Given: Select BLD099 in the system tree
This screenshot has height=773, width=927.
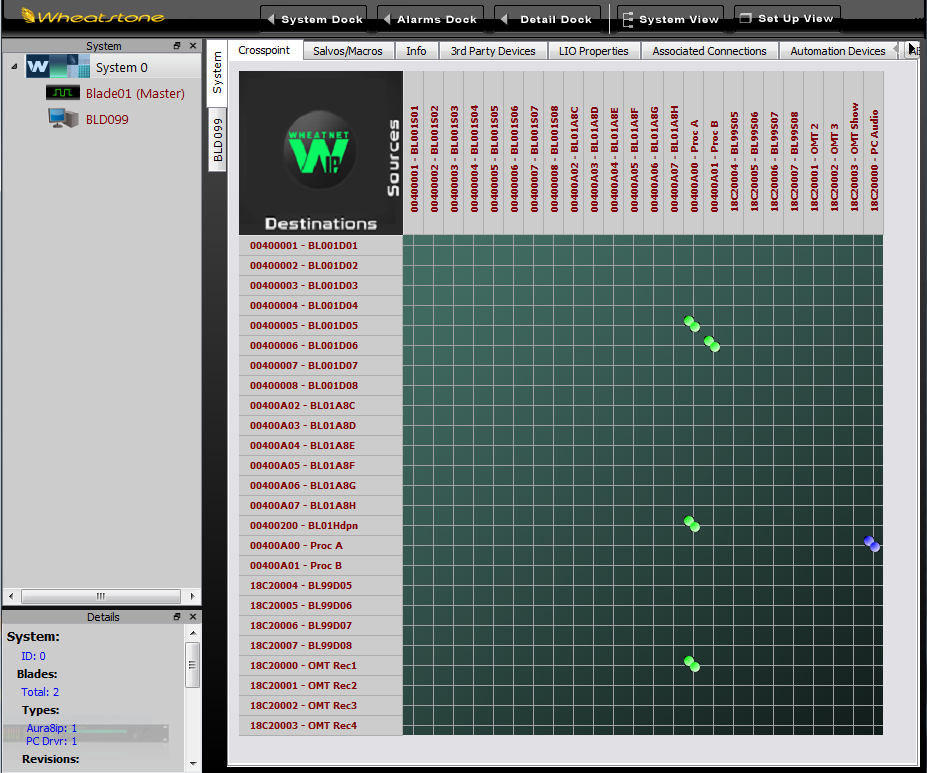Looking at the screenshot, I should coord(107,119).
